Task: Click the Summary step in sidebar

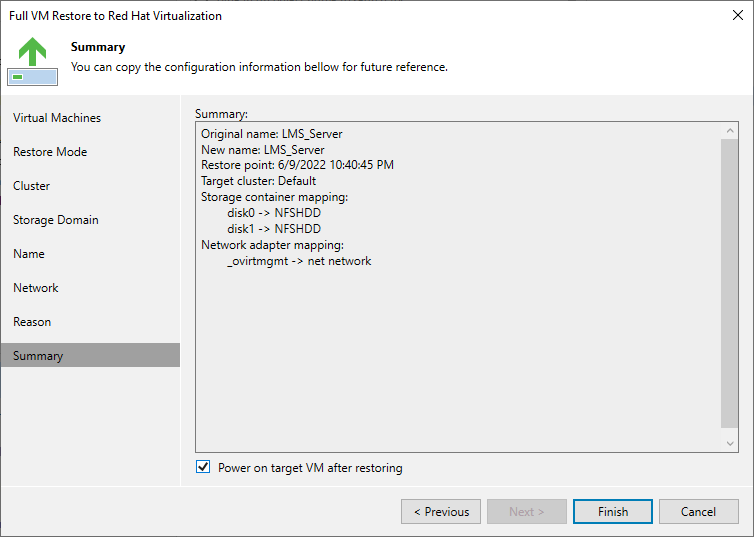Action: (x=38, y=356)
